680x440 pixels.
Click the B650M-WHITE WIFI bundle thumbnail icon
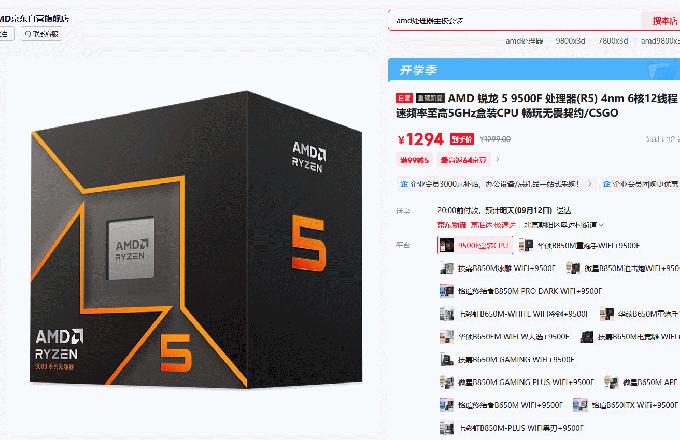click(x=447, y=313)
